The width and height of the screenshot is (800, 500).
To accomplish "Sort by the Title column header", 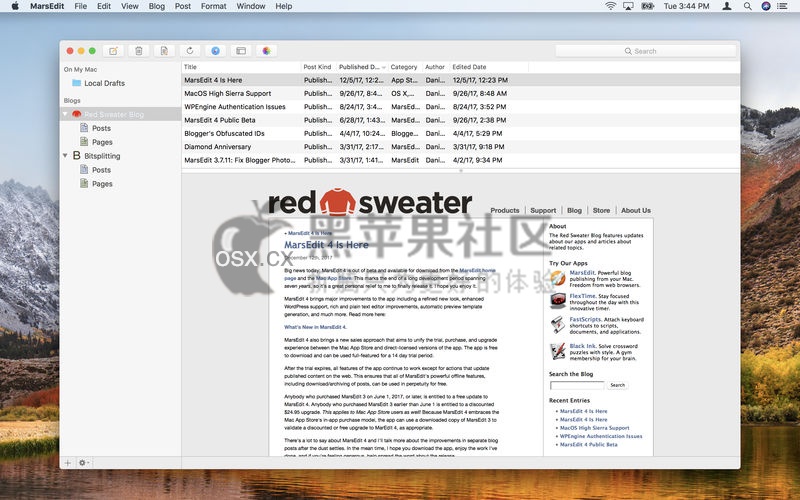I will (x=241, y=67).
